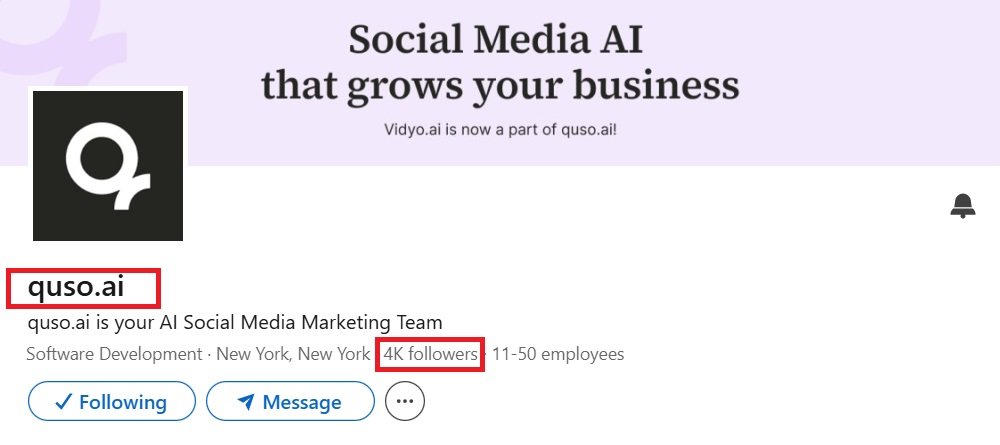This screenshot has height=445, width=1000.
Task: Click the Vidyo.ai is now part of quso.ai text
Action: tap(501, 130)
